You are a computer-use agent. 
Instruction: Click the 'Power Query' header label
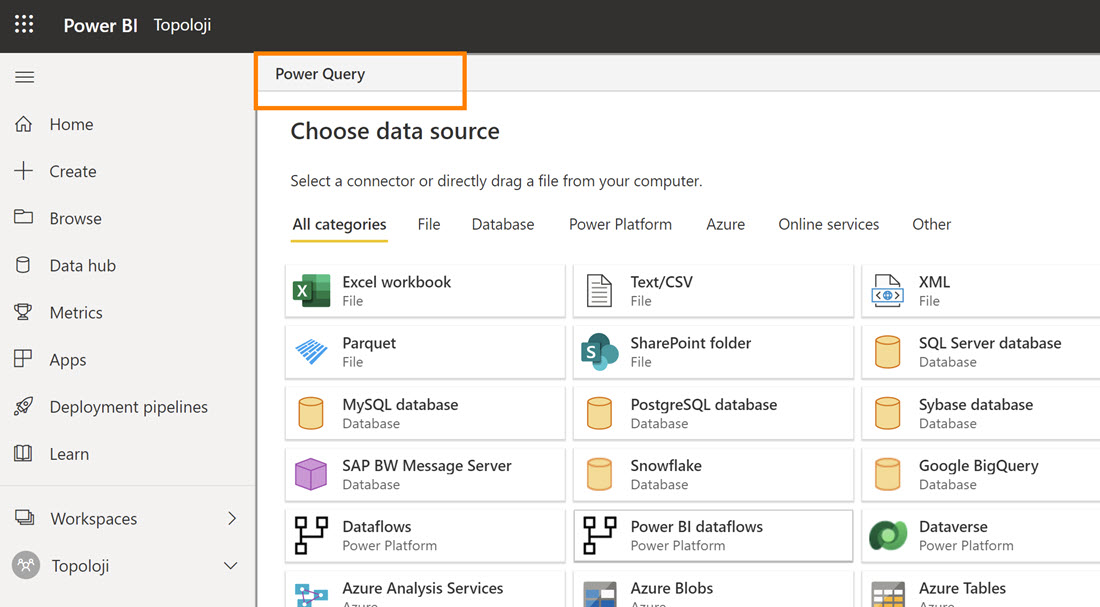click(x=320, y=74)
